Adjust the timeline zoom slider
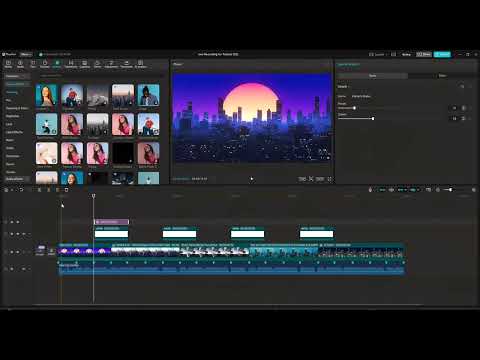The height and width of the screenshot is (360, 480). point(450,190)
